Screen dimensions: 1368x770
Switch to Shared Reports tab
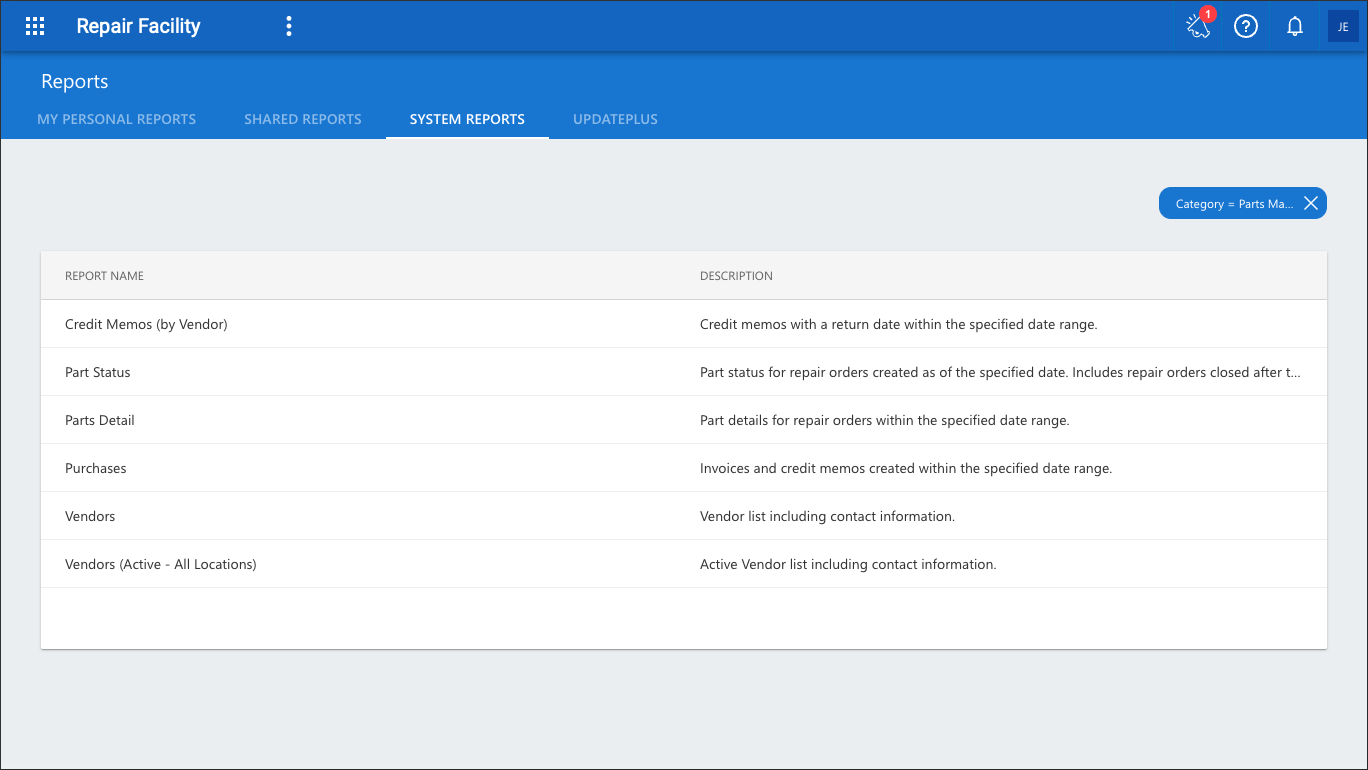pyautogui.click(x=303, y=119)
